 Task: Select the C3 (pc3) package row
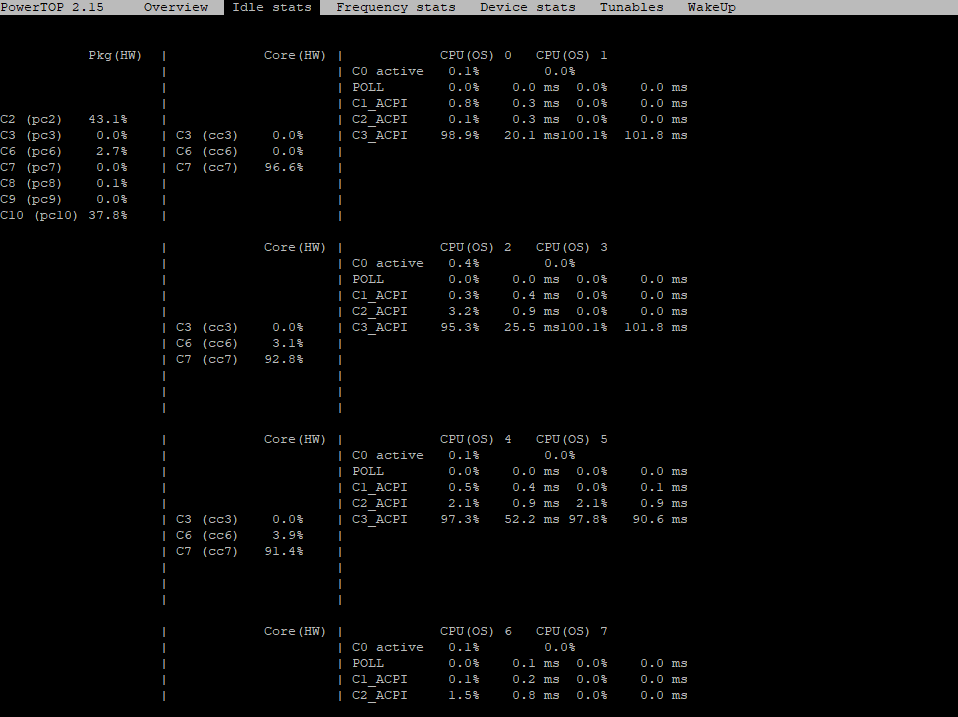click(64, 136)
